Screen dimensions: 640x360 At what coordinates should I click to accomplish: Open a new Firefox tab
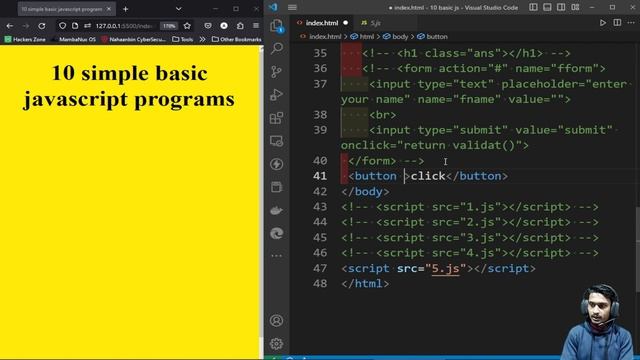126,9
